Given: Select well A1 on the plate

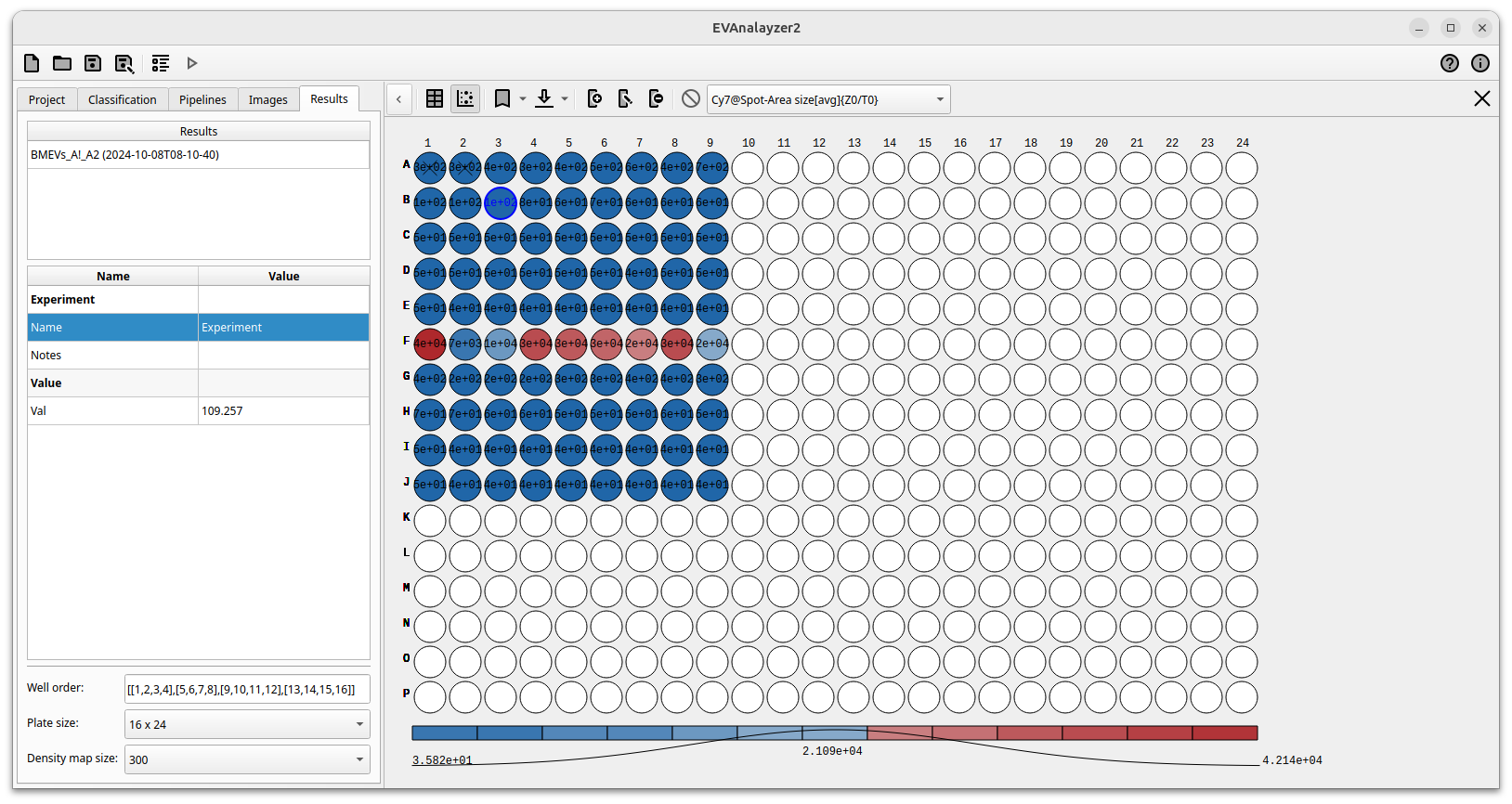Looking at the screenshot, I should [429, 168].
